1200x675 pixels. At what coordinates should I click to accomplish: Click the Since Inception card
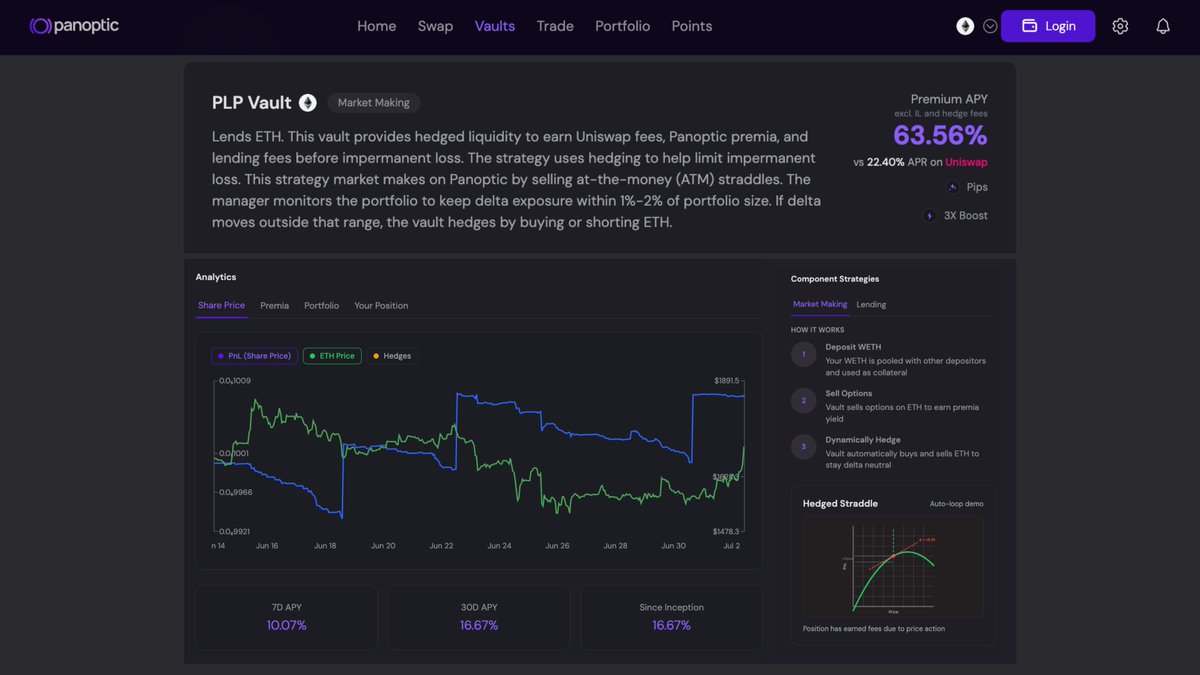(x=671, y=617)
